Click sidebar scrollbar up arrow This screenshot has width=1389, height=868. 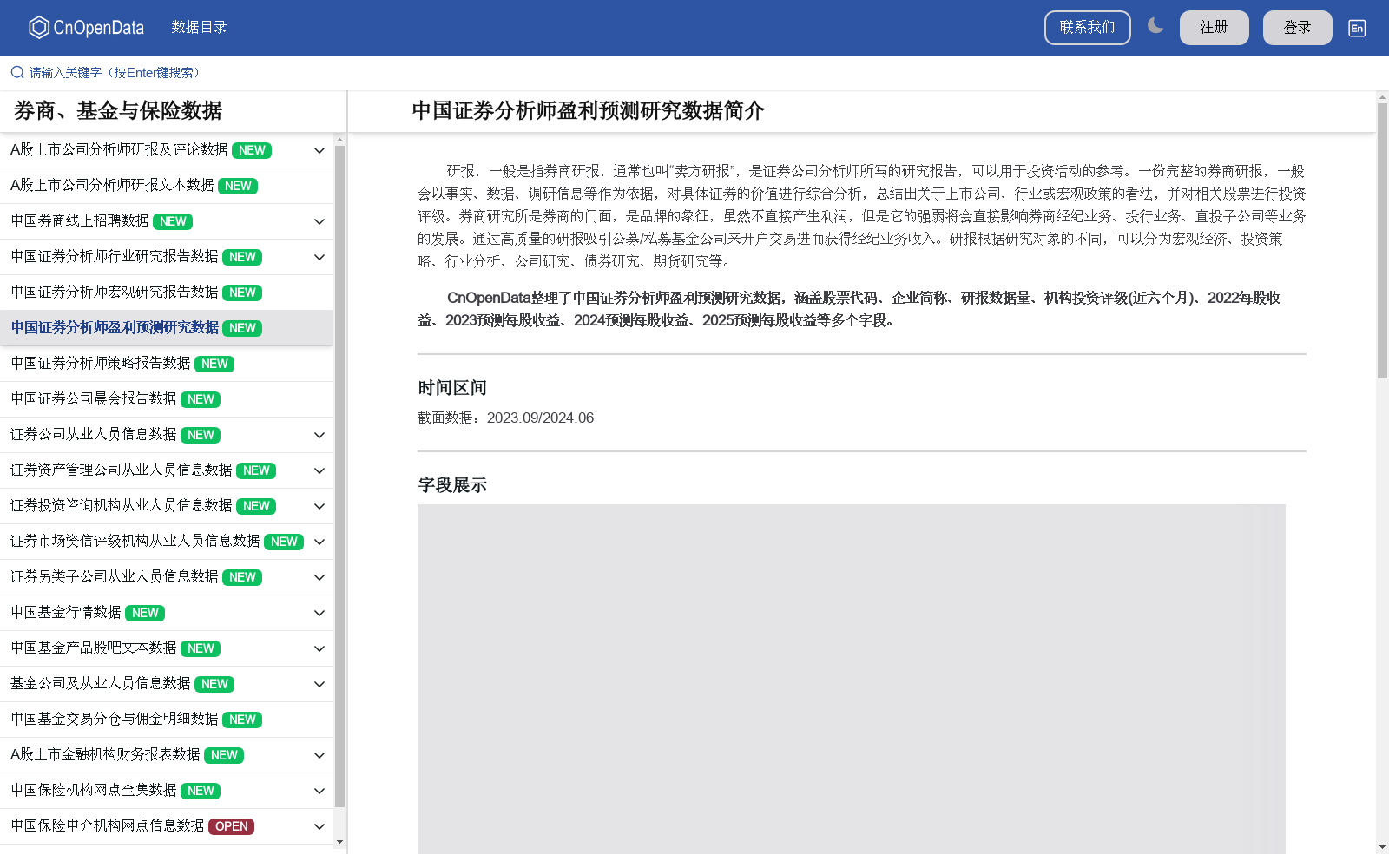(339, 140)
